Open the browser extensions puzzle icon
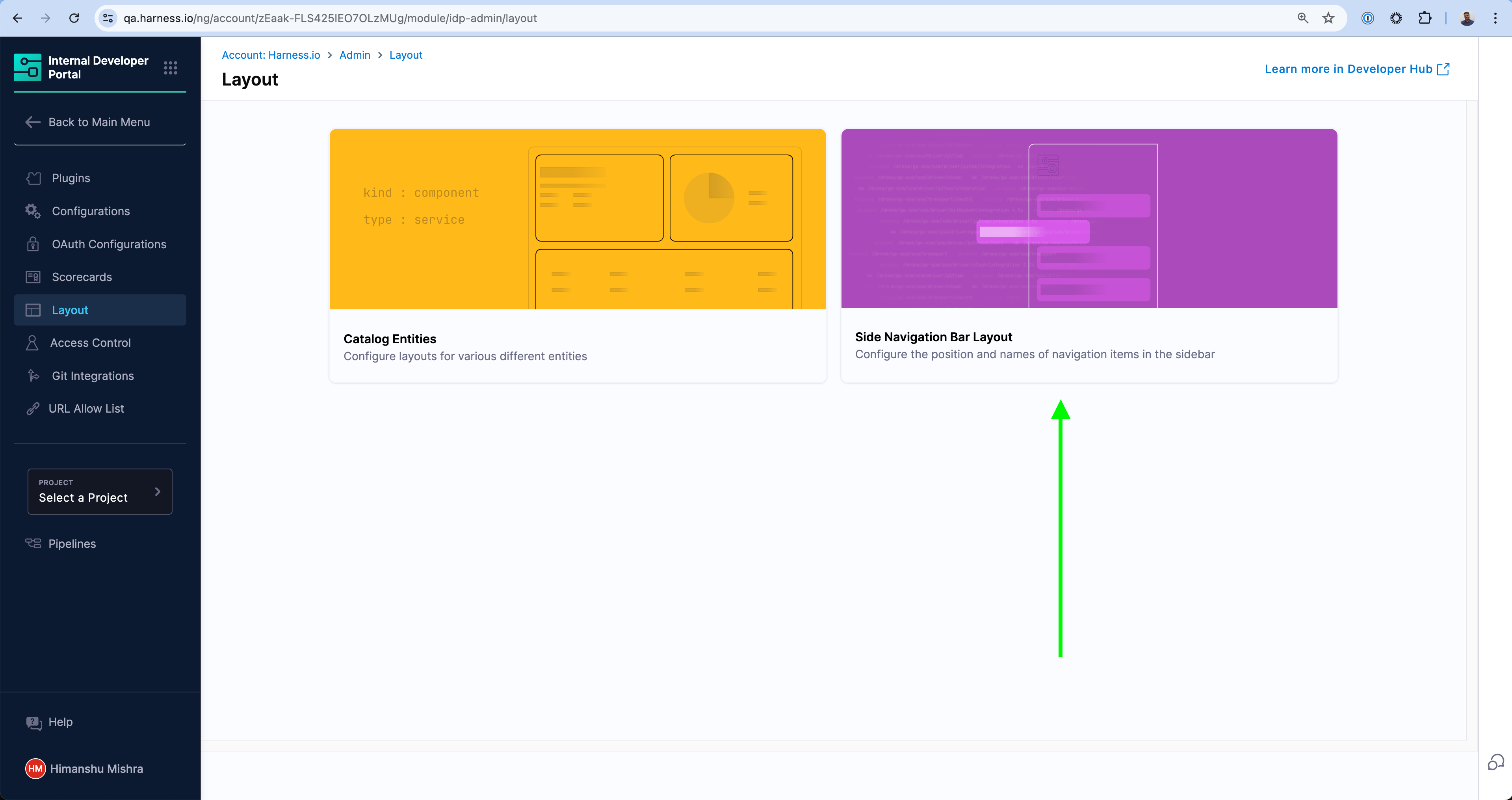The width and height of the screenshot is (1512, 800). [1425, 18]
